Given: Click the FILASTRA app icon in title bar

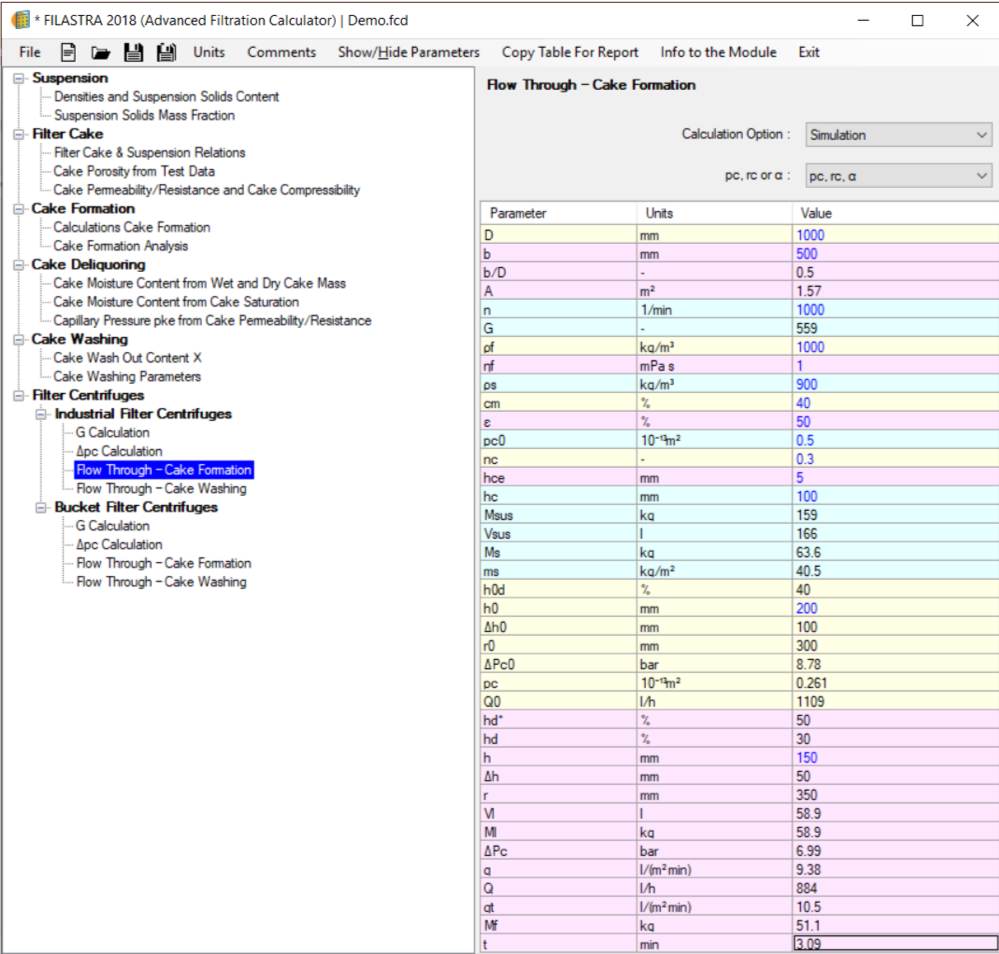Looking at the screenshot, I should (20, 20).
